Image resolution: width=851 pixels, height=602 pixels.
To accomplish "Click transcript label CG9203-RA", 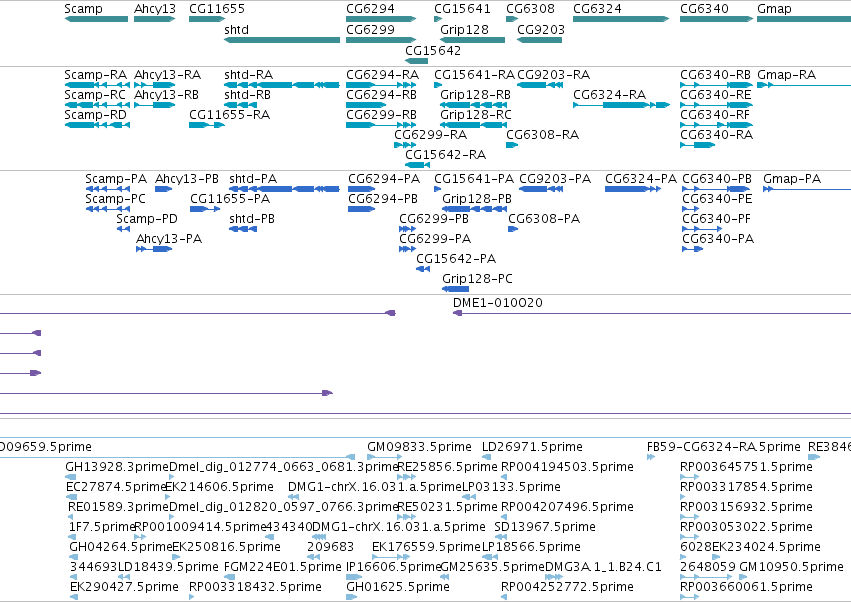I will 553,75.
